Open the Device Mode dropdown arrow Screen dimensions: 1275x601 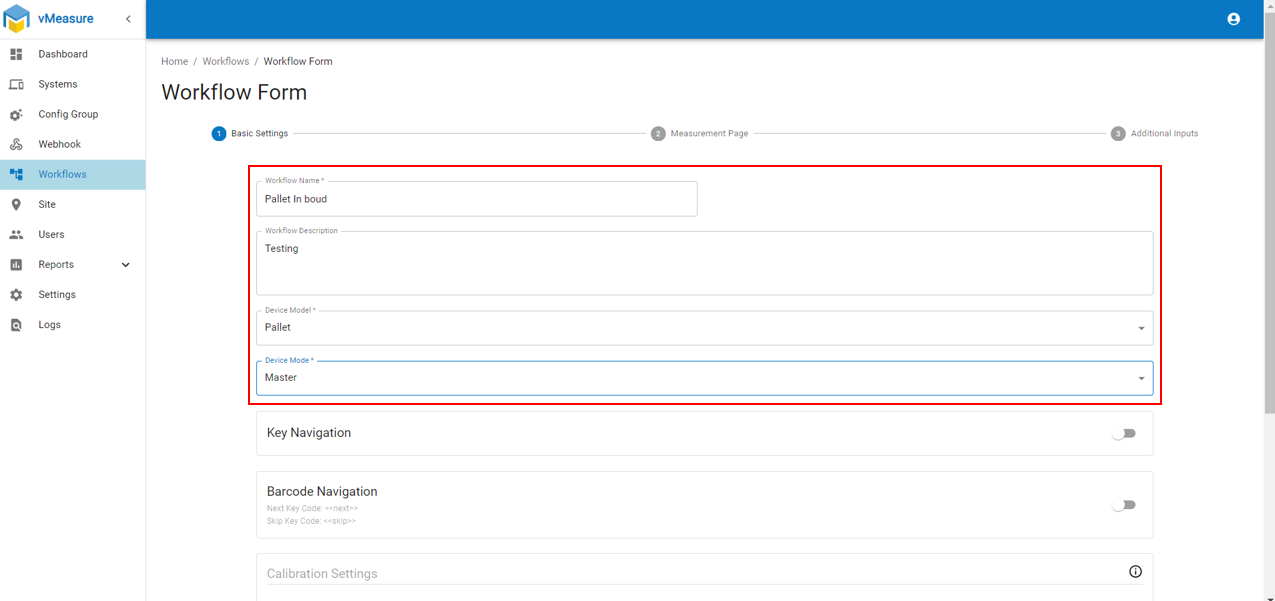1141,379
